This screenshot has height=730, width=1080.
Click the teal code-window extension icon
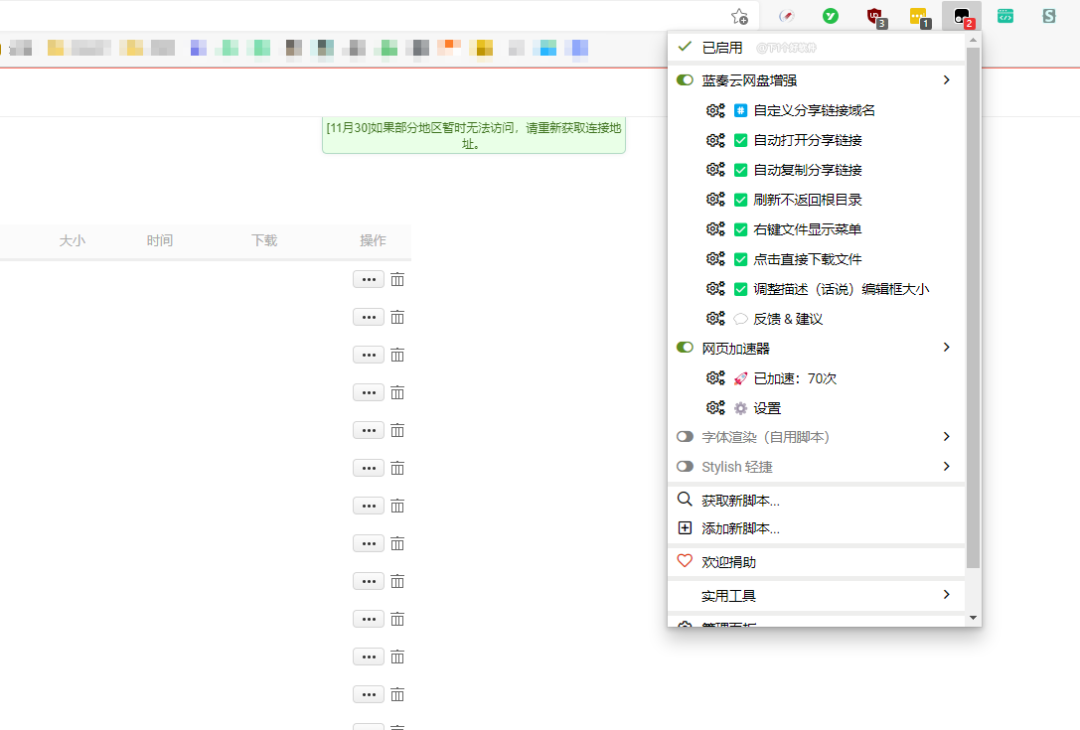(1005, 16)
